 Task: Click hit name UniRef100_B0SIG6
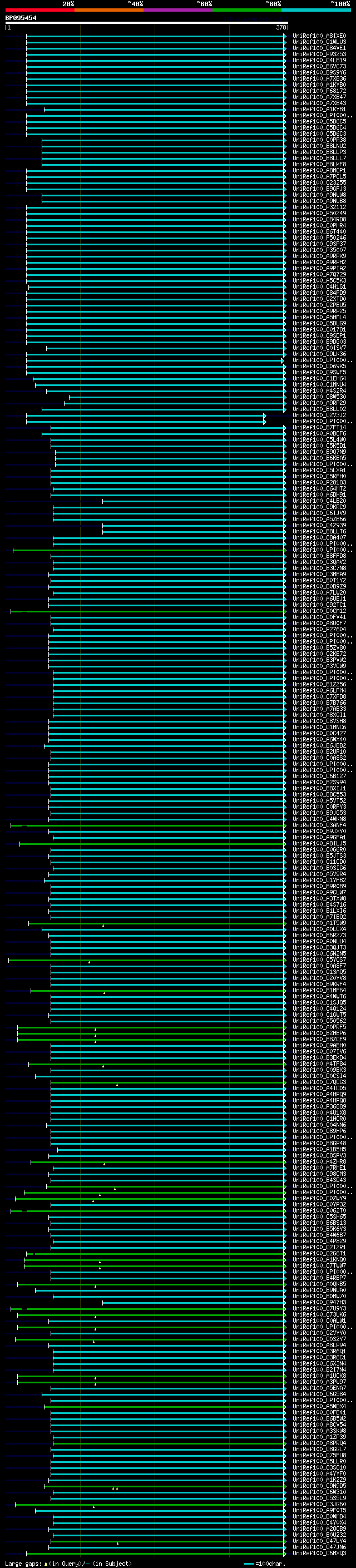(x=319, y=869)
